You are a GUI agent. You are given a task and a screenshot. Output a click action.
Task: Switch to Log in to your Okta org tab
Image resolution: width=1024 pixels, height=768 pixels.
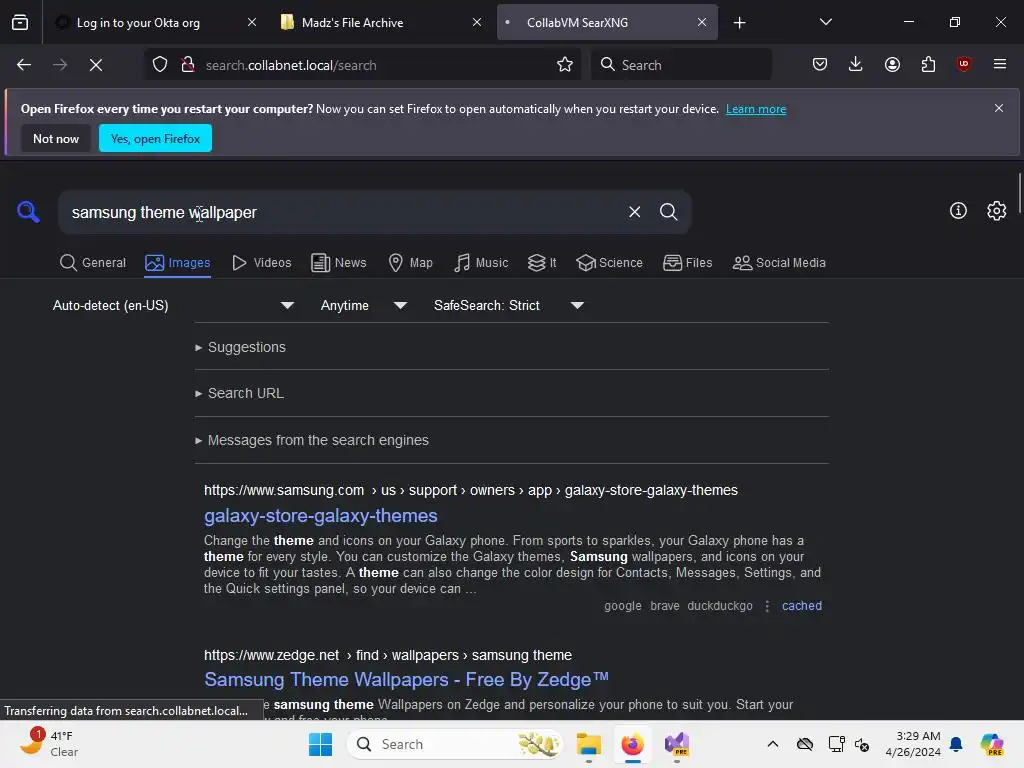coord(138,22)
